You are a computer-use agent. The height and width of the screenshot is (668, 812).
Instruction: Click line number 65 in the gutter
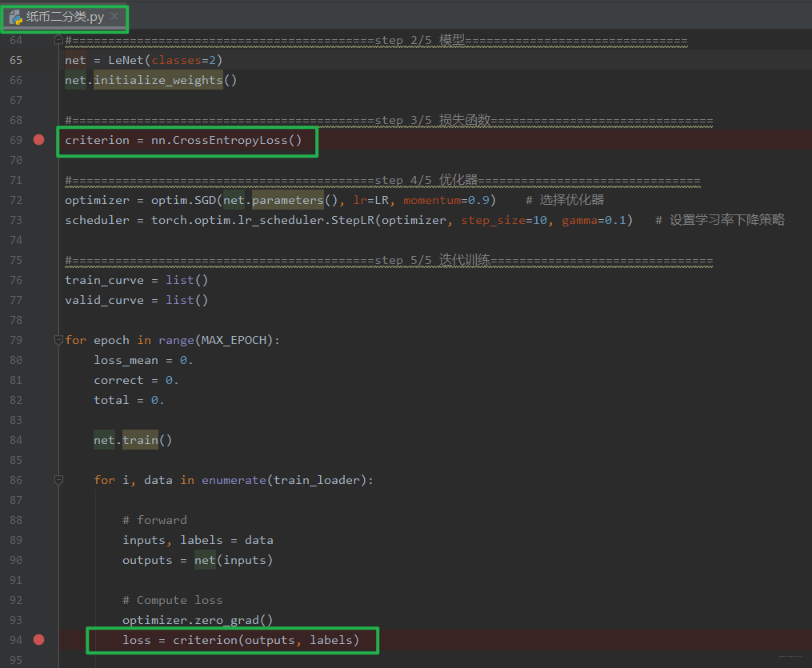click(x=16, y=60)
